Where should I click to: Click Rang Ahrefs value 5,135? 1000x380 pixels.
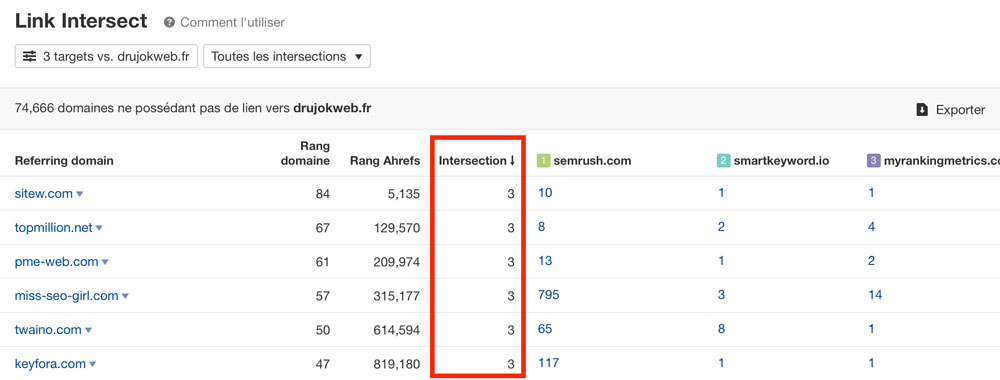point(403,194)
